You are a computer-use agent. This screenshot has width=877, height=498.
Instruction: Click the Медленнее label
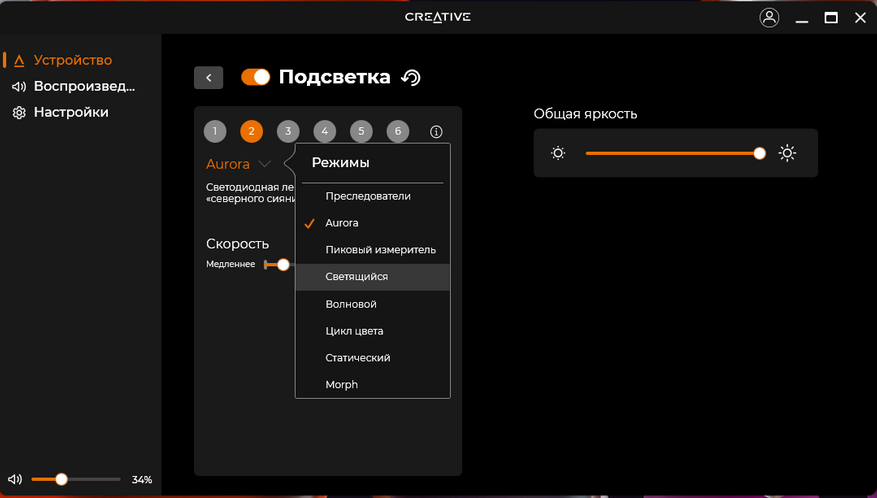coord(230,264)
